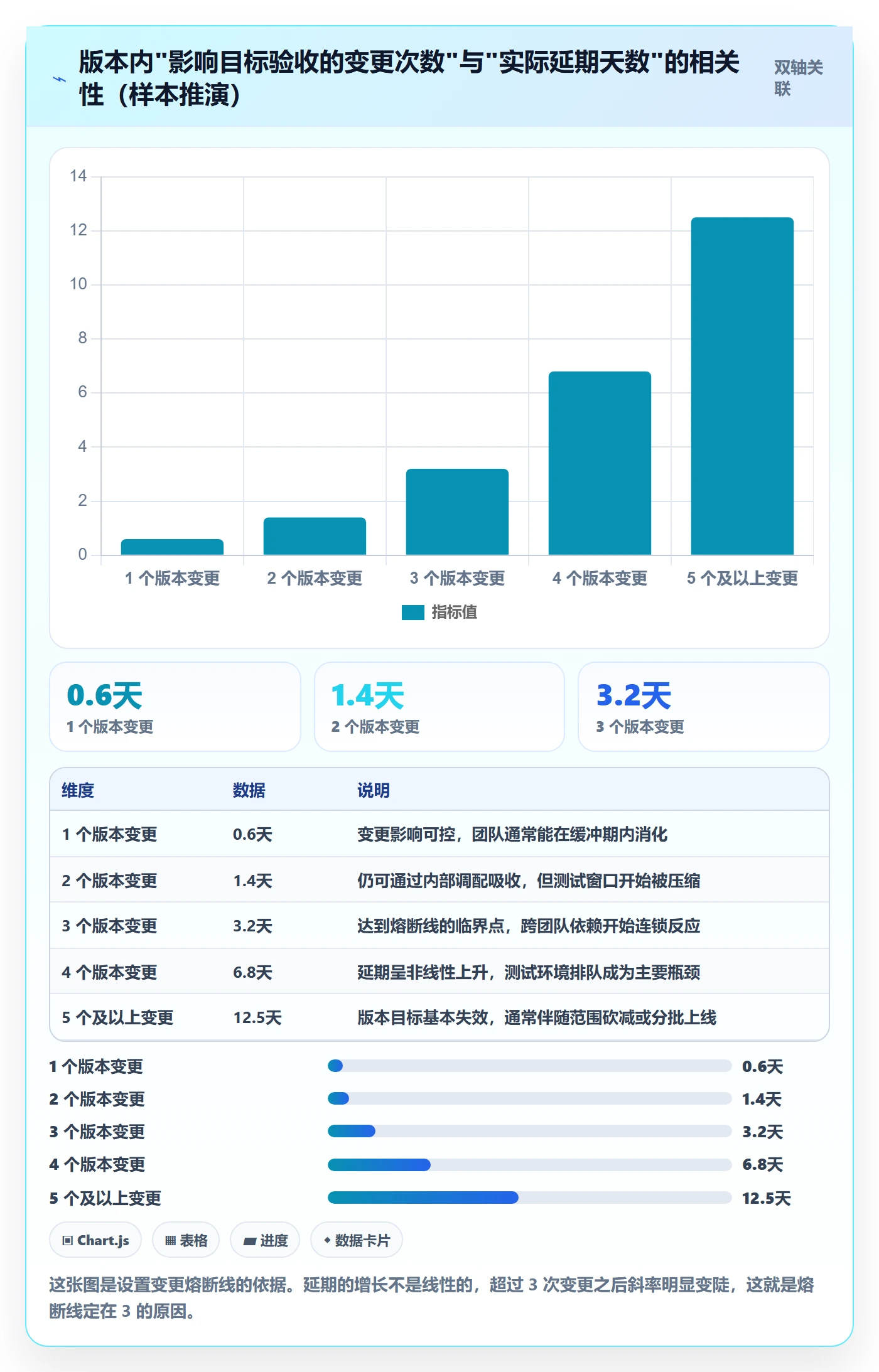
Task: Click the description starting with 达到熔断线的临界点
Action: [529, 926]
